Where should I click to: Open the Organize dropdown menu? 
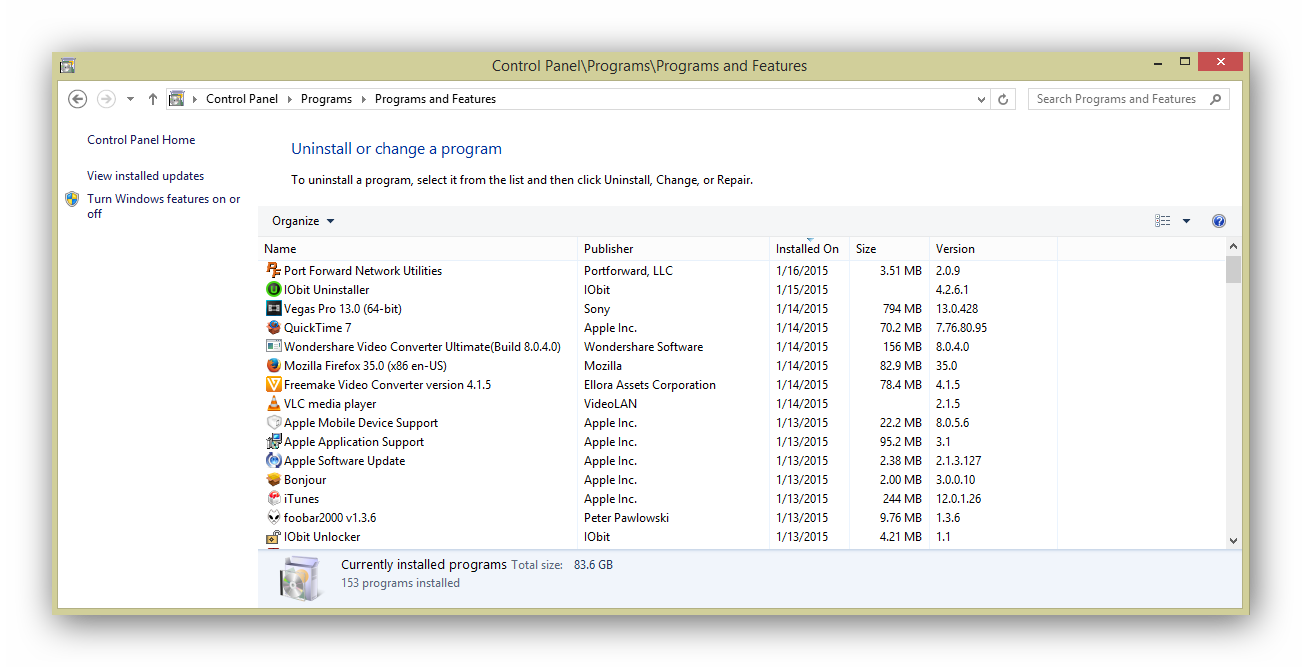pos(303,221)
